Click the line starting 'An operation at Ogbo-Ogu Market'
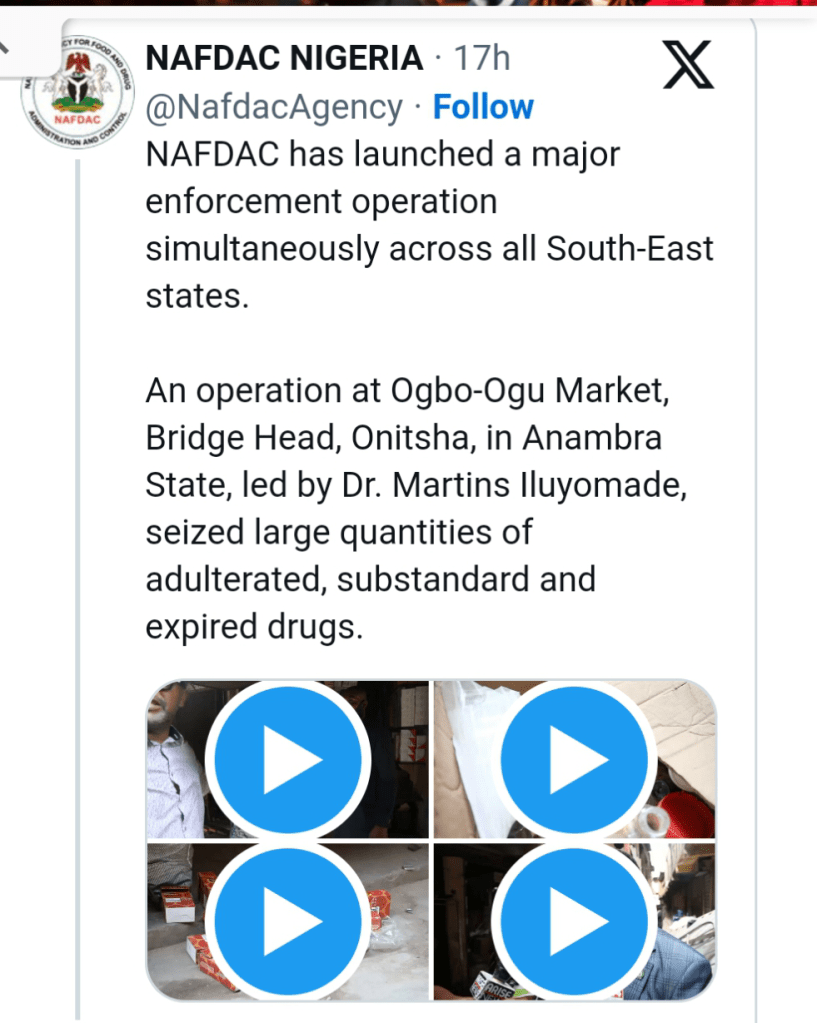 click(406, 391)
